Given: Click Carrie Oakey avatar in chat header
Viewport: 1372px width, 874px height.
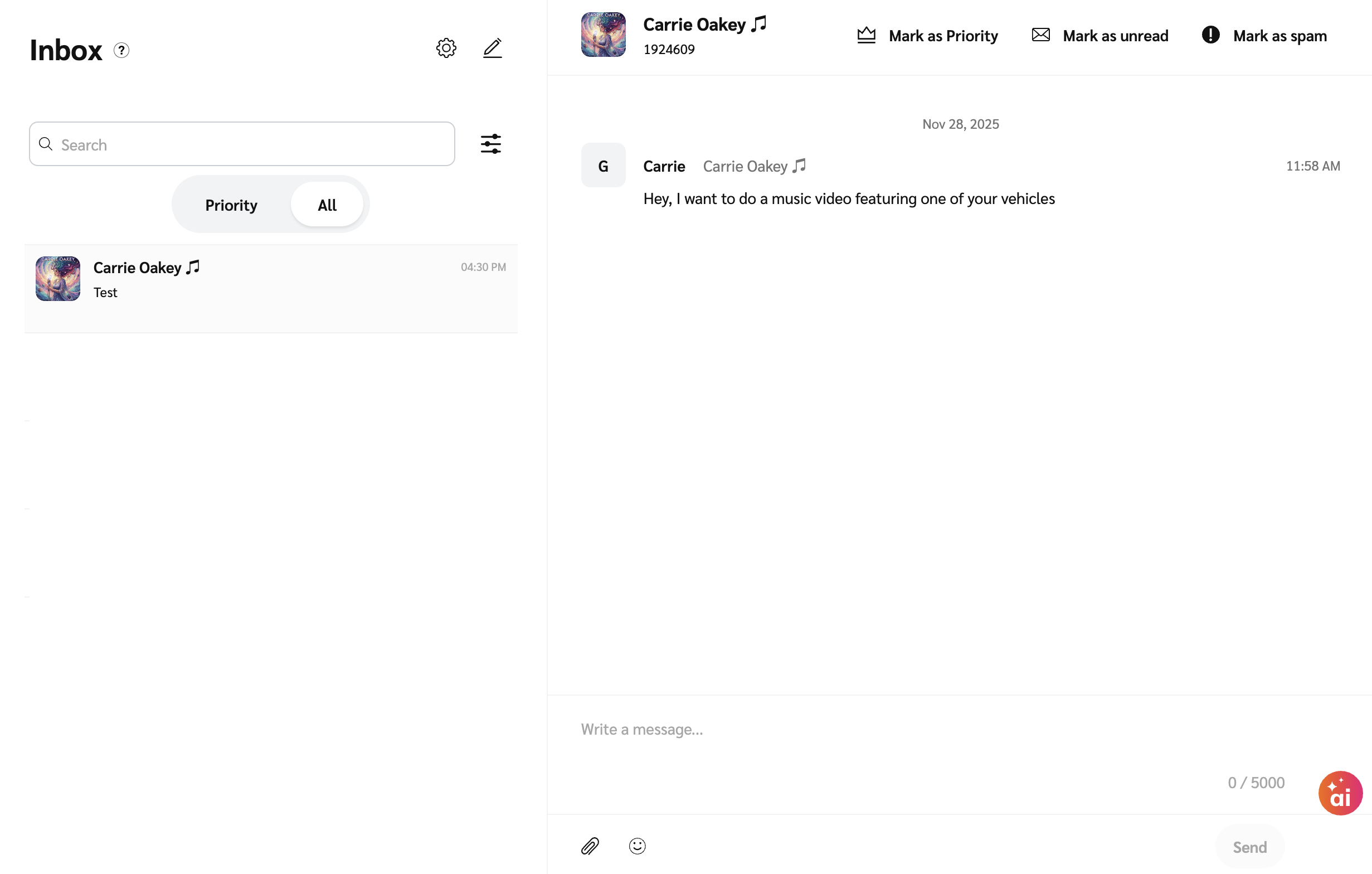Looking at the screenshot, I should pyautogui.click(x=603, y=35).
